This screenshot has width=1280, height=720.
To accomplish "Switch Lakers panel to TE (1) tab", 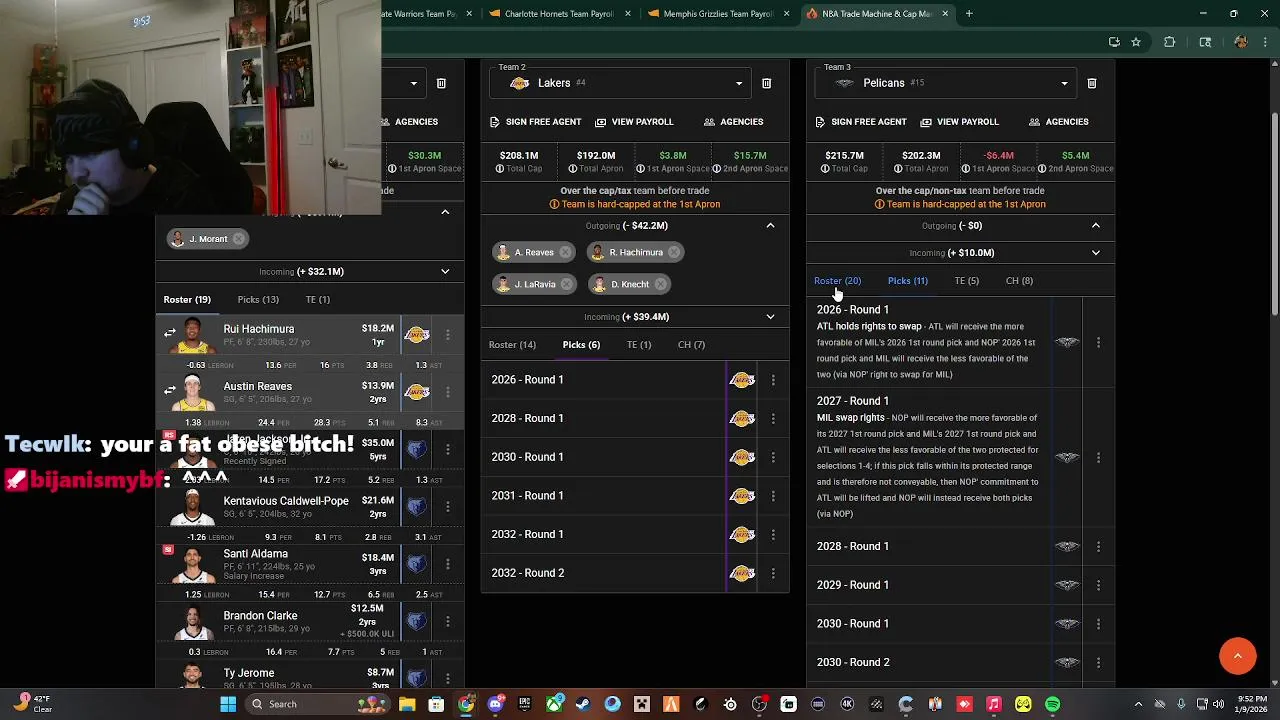I will [x=639, y=345].
